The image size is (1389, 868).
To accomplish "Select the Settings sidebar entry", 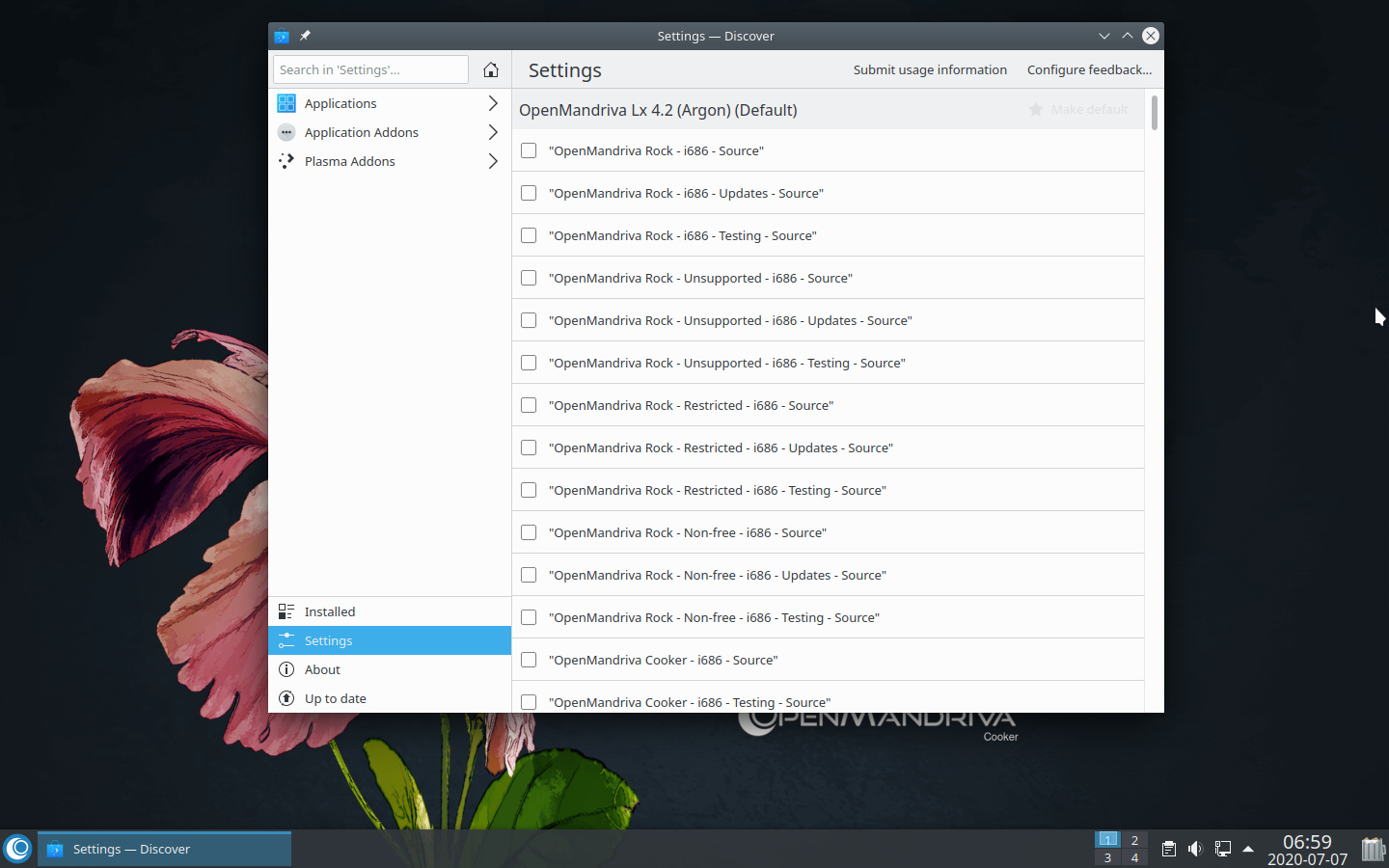I will (x=390, y=640).
